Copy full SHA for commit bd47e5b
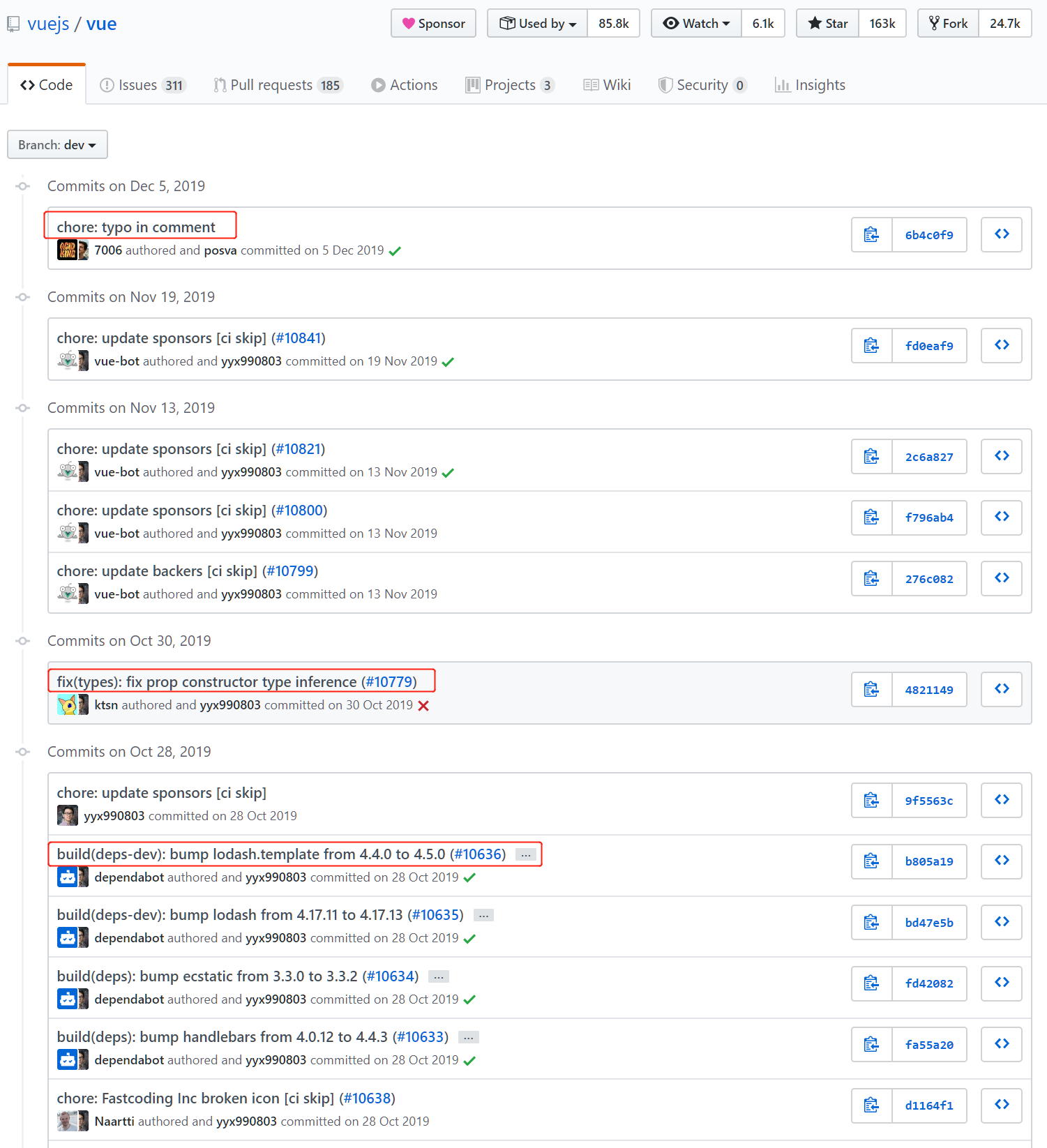 coord(871,922)
